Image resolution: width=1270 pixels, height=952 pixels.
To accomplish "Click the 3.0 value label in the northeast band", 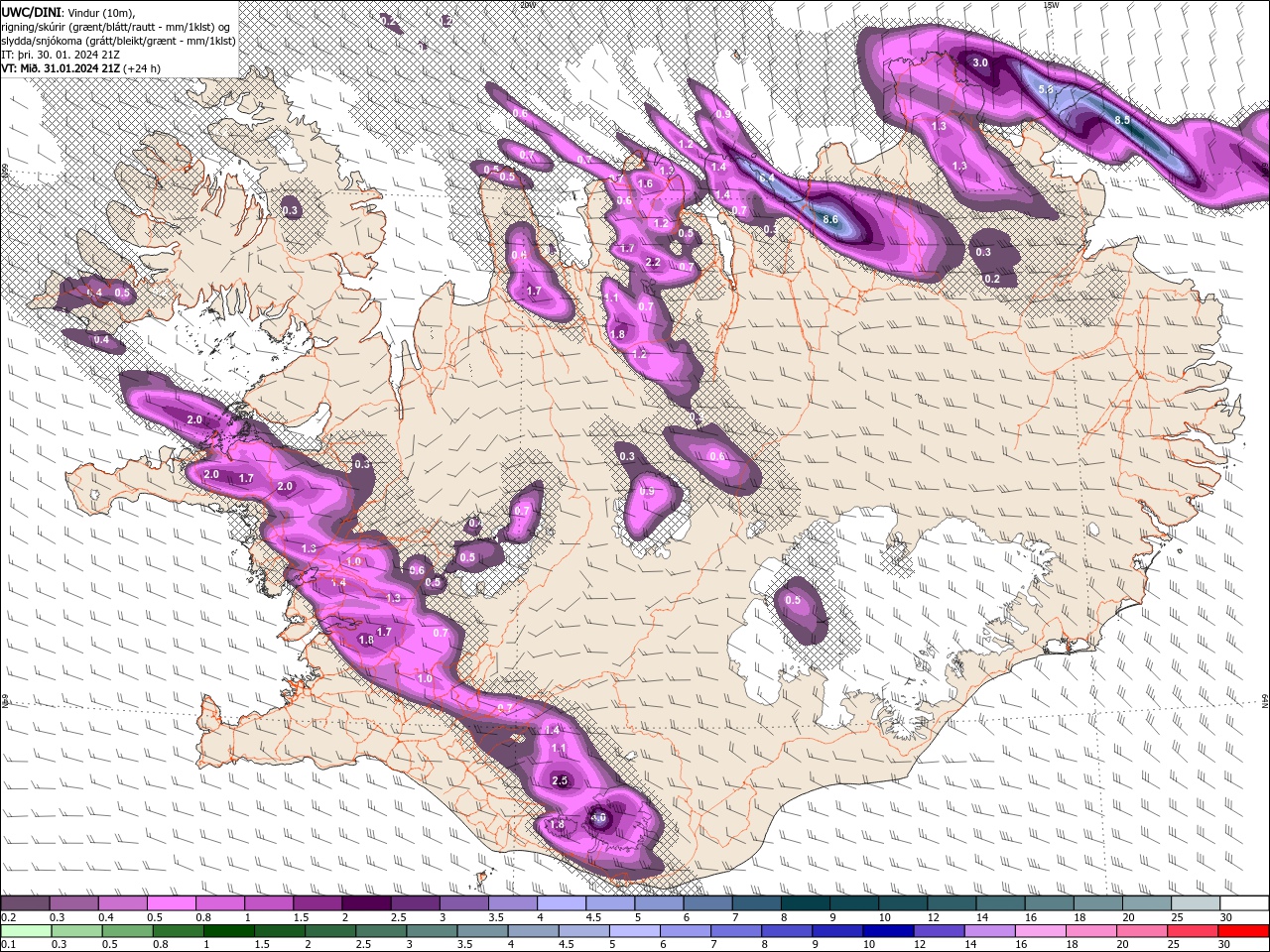I will click(979, 62).
